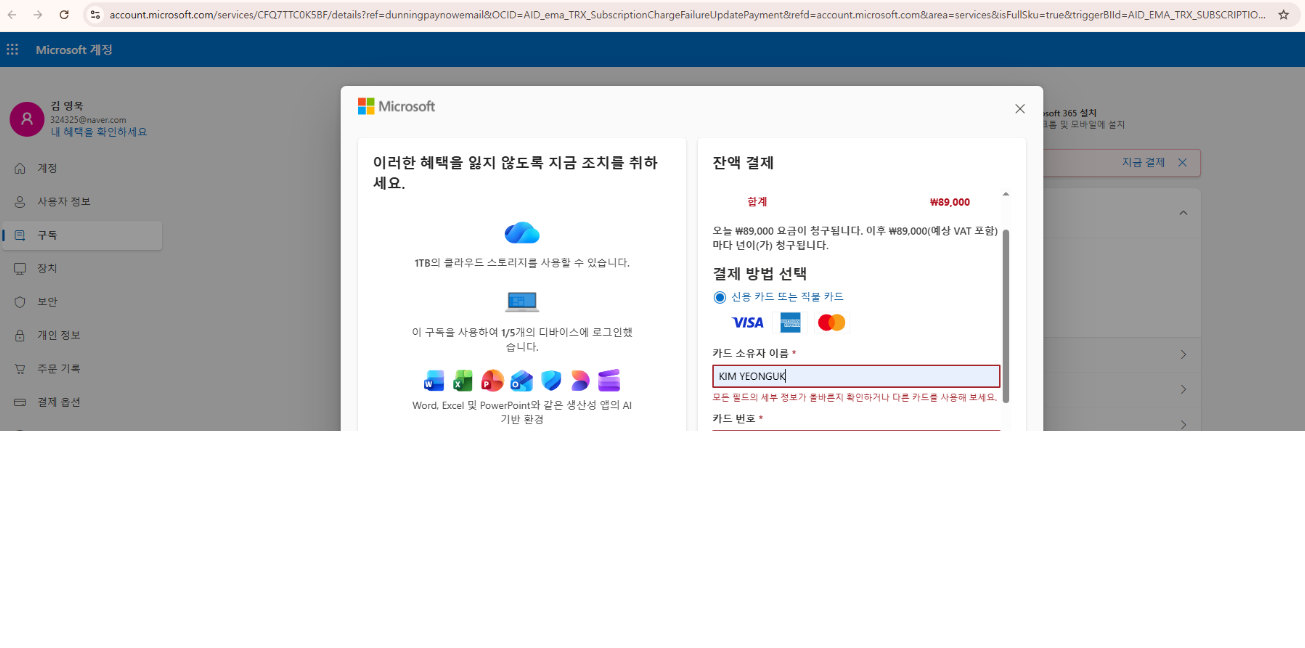Collapse the subscription card with the chevron-up
This screenshot has height=648, width=1305.
1183,213
